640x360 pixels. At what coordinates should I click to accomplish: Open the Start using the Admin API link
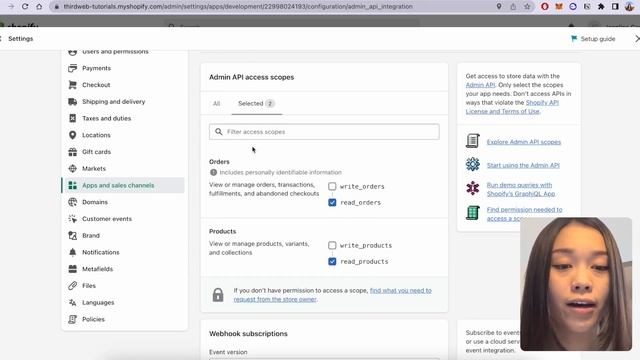click(523, 165)
